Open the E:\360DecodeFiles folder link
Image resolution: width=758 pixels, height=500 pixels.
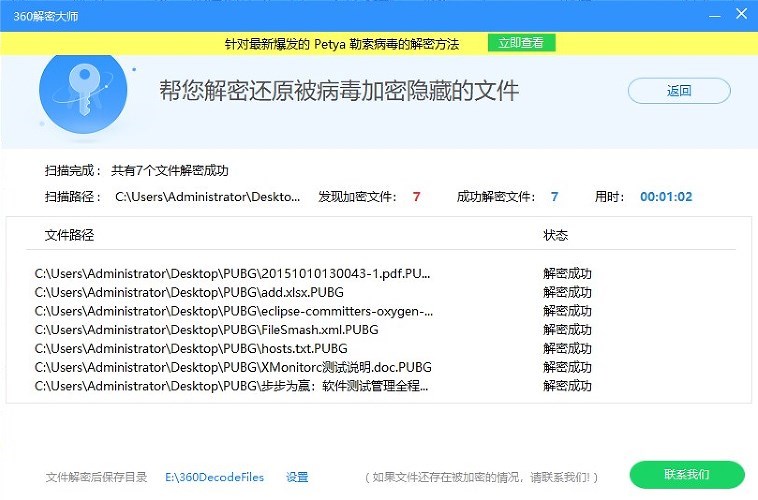[214, 477]
